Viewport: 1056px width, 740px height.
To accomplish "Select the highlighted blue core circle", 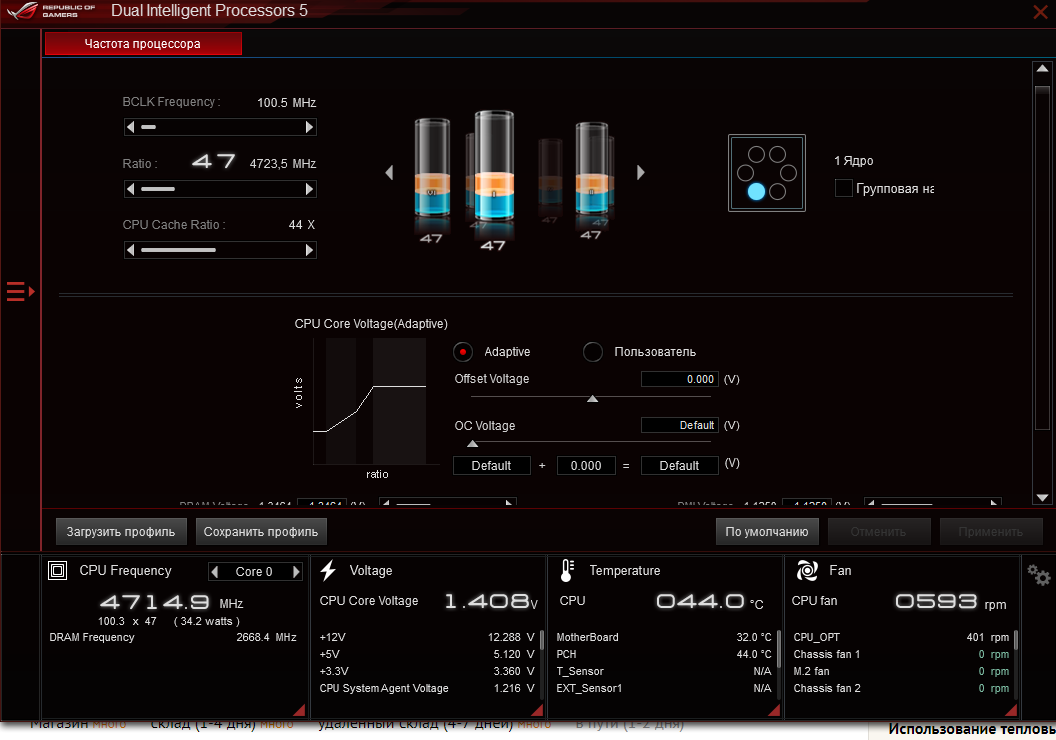I will (x=756, y=192).
